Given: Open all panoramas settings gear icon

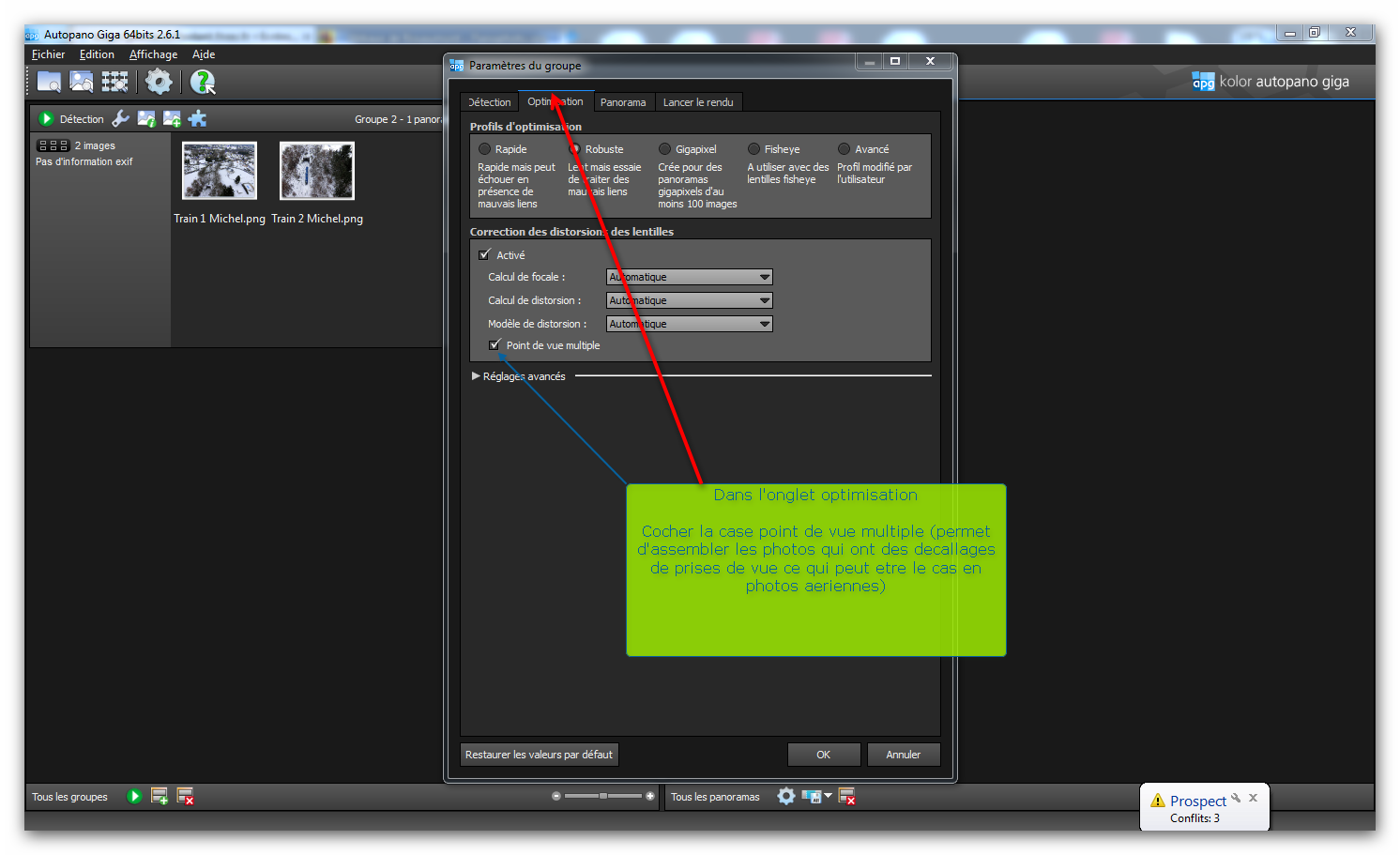Looking at the screenshot, I should click(786, 796).
